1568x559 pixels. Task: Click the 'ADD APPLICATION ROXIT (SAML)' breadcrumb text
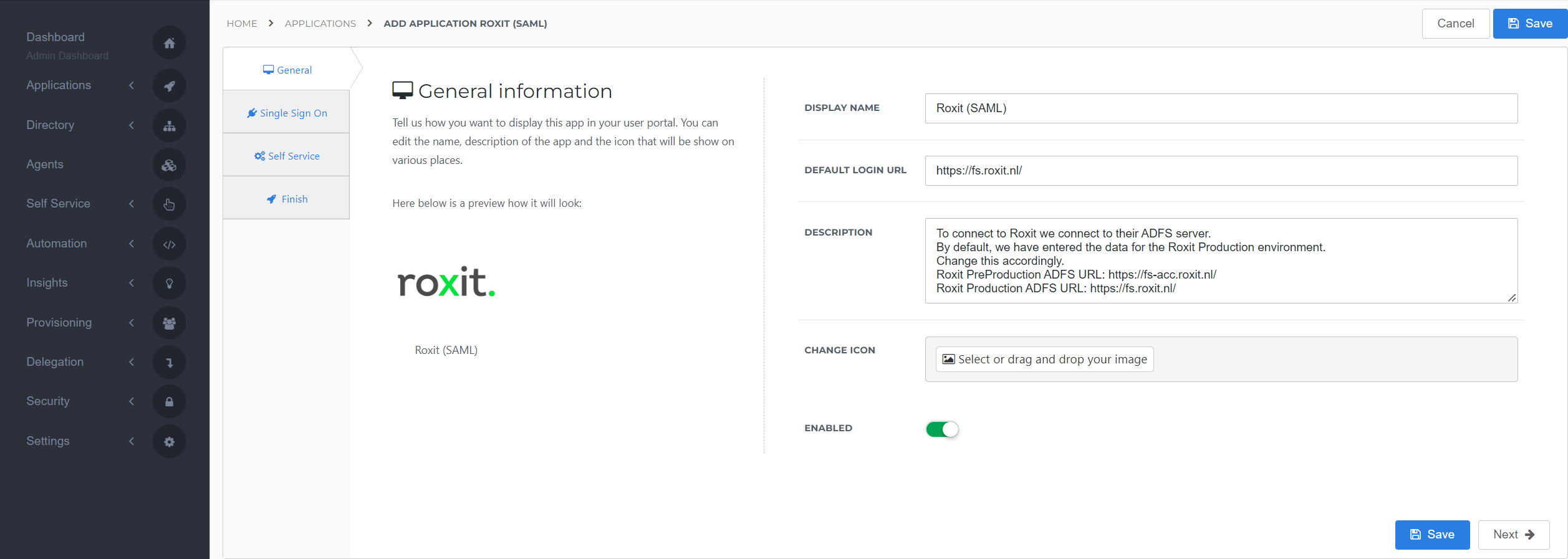(465, 24)
